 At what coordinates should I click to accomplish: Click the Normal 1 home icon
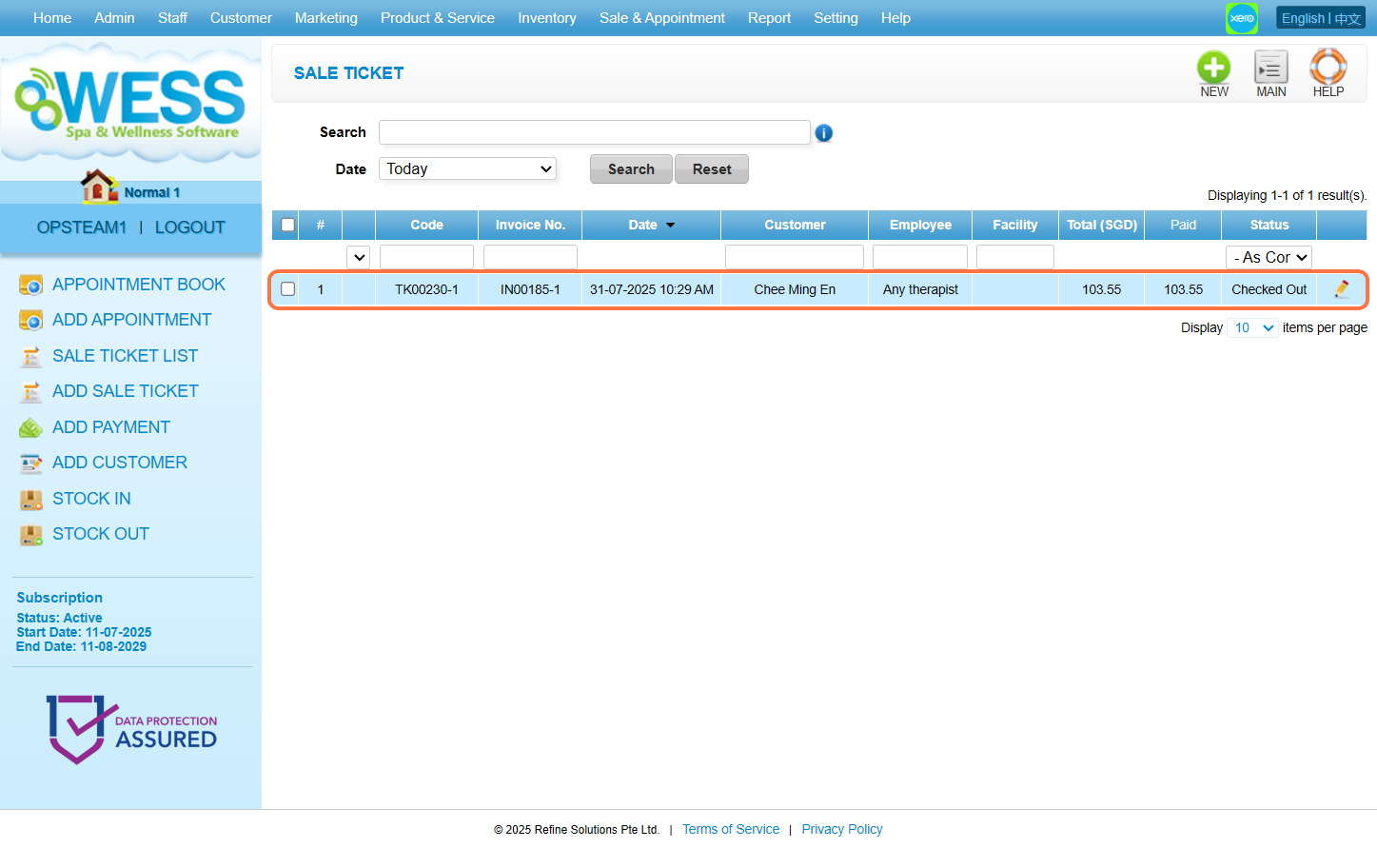tap(99, 187)
